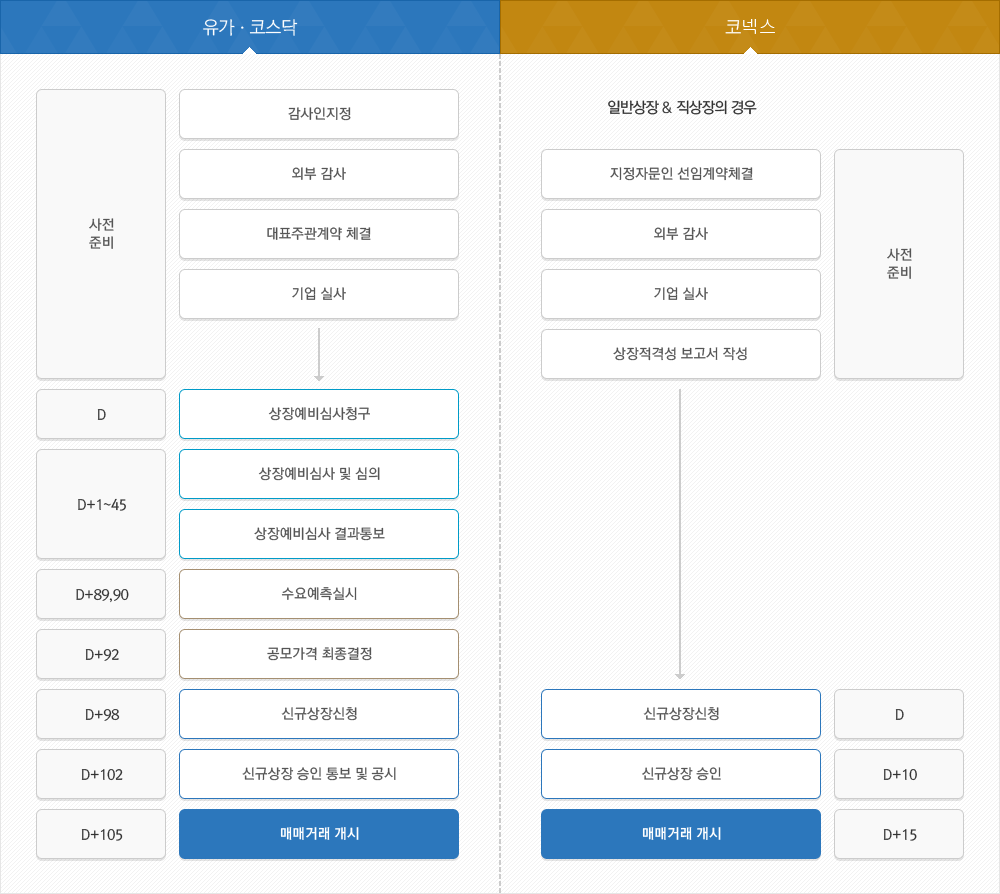Click the 상장예비심사청구 step
Image resolution: width=1000 pixels, height=894 pixels.
tap(319, 414)
